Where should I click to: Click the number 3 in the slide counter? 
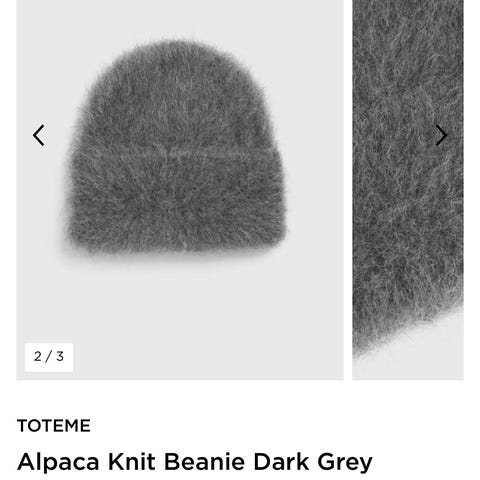[x=60, y=357]
